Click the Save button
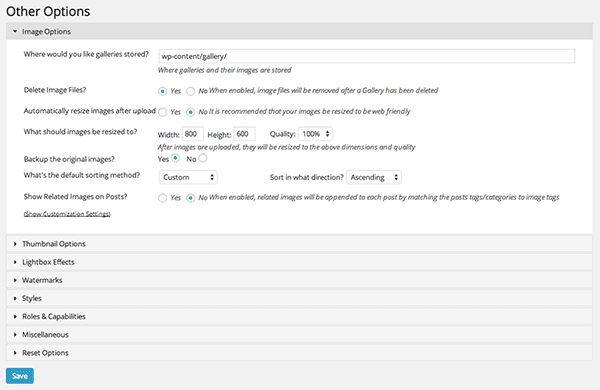600x390 pixels. 20,376
